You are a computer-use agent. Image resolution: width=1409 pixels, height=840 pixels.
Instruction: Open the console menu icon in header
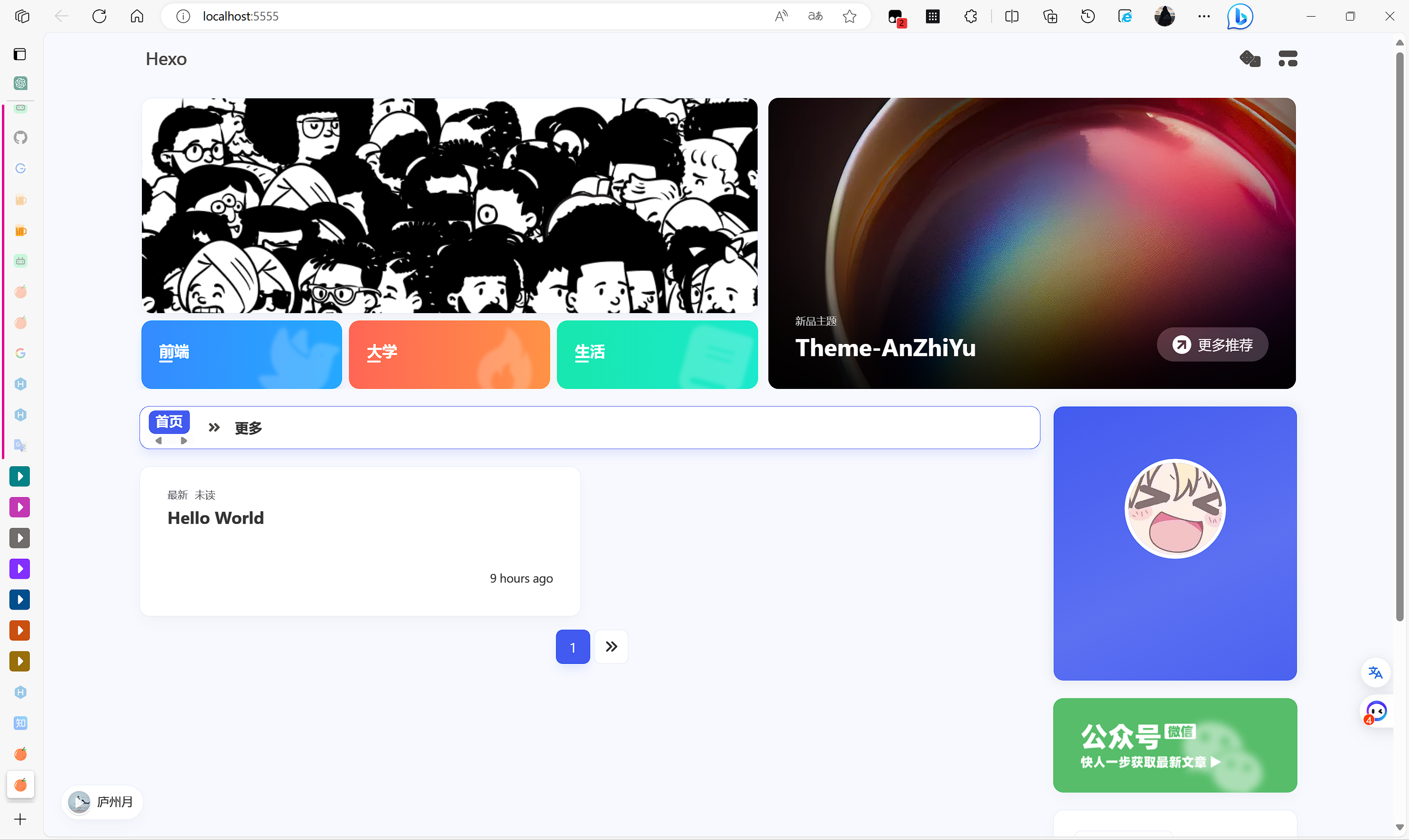[x=1287, y=58]
